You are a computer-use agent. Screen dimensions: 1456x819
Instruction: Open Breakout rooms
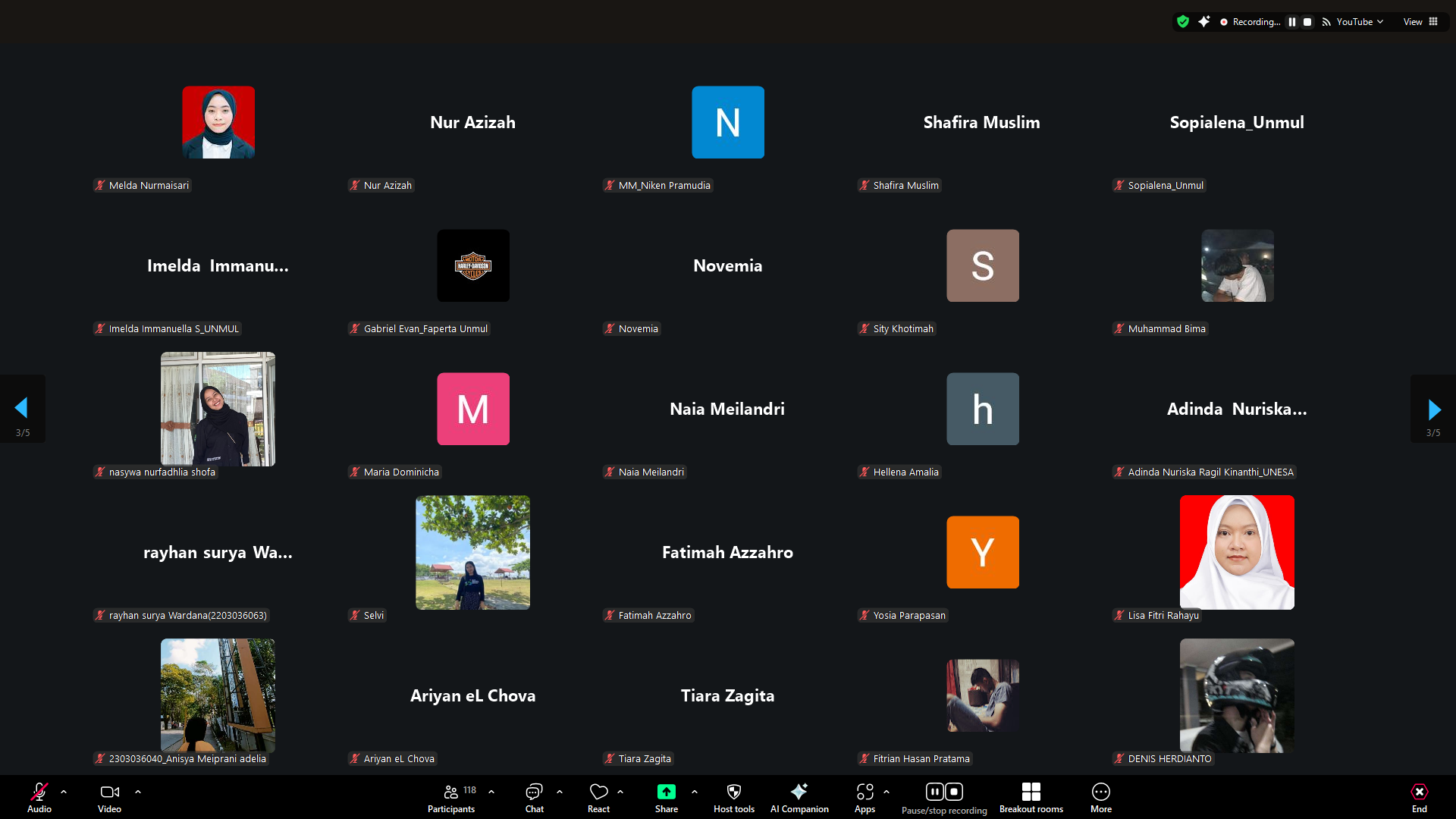(x=1031, y=792)
